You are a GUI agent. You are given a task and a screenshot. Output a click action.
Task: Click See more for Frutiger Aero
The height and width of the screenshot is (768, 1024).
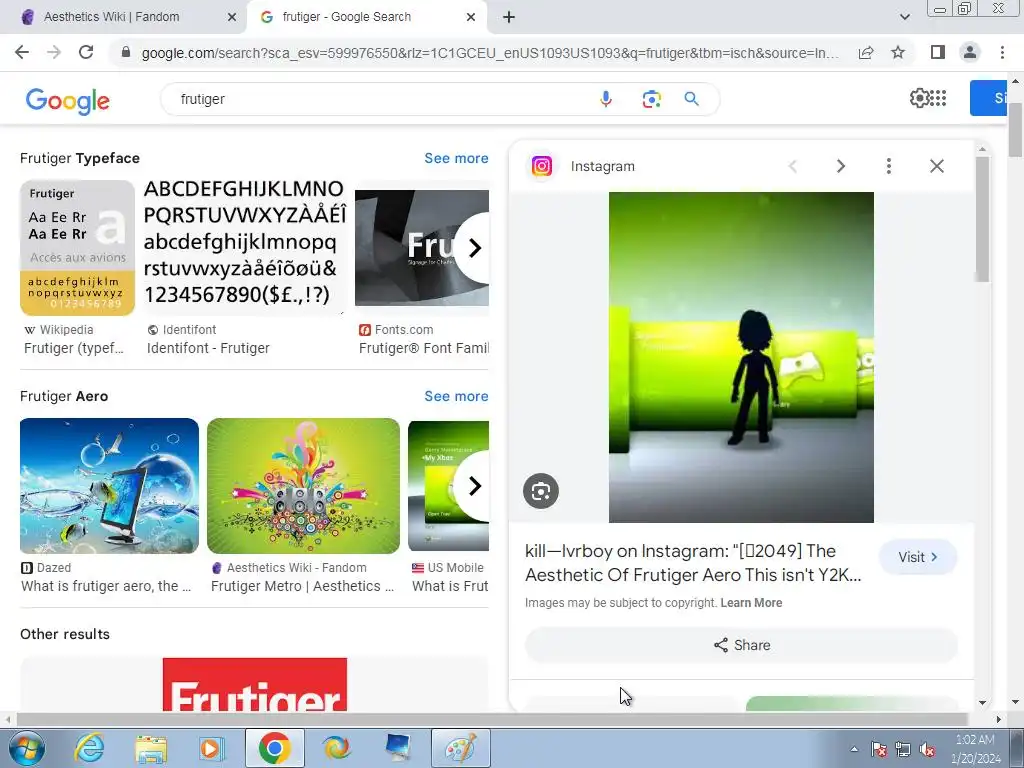pyautogui.click(x=456, y=396)
